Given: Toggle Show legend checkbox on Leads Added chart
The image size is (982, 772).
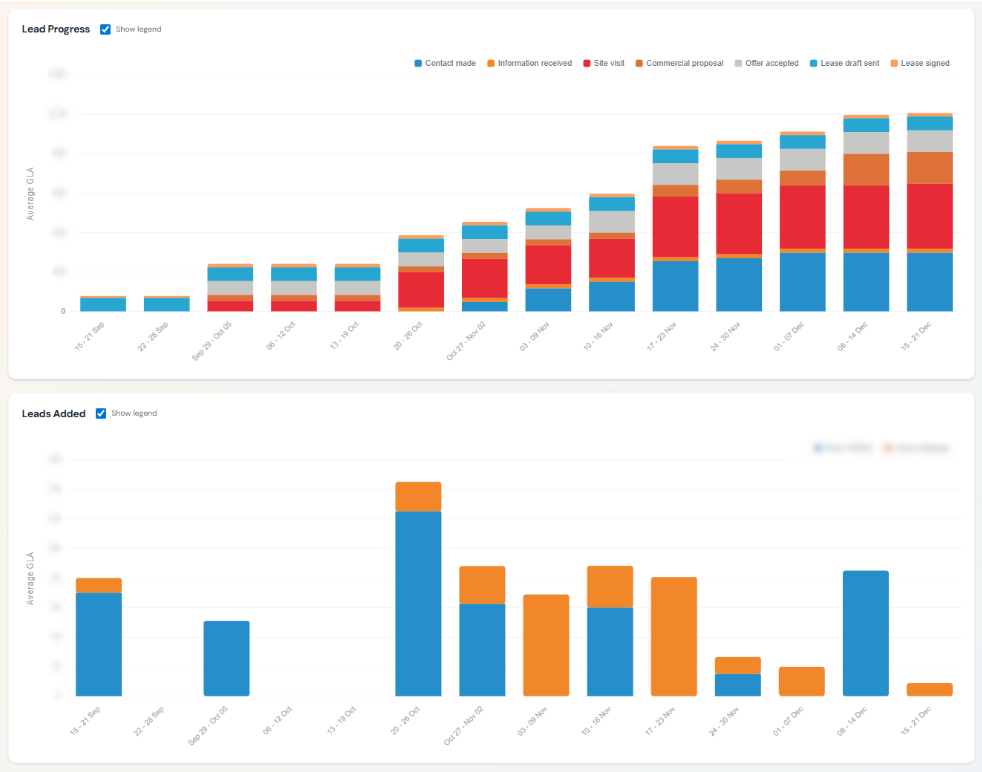Looking at the screenshot, I should click(100, 412).
